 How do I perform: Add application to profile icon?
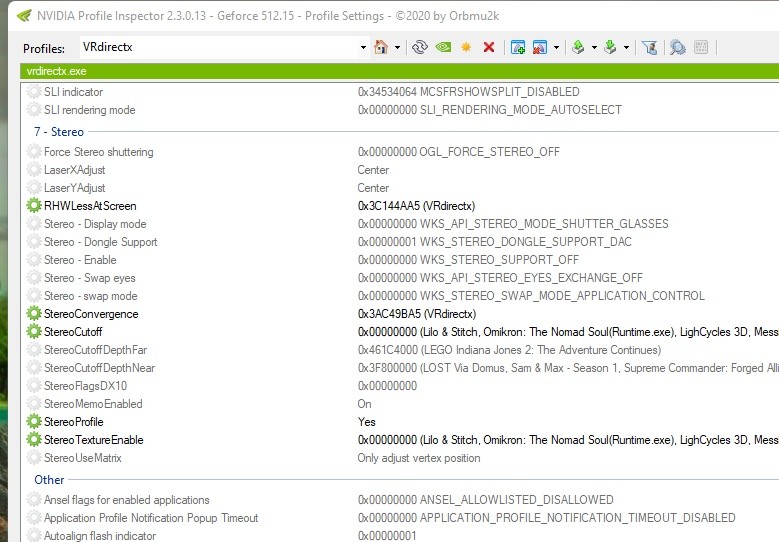pyautogui.click(x=518, y=47)
